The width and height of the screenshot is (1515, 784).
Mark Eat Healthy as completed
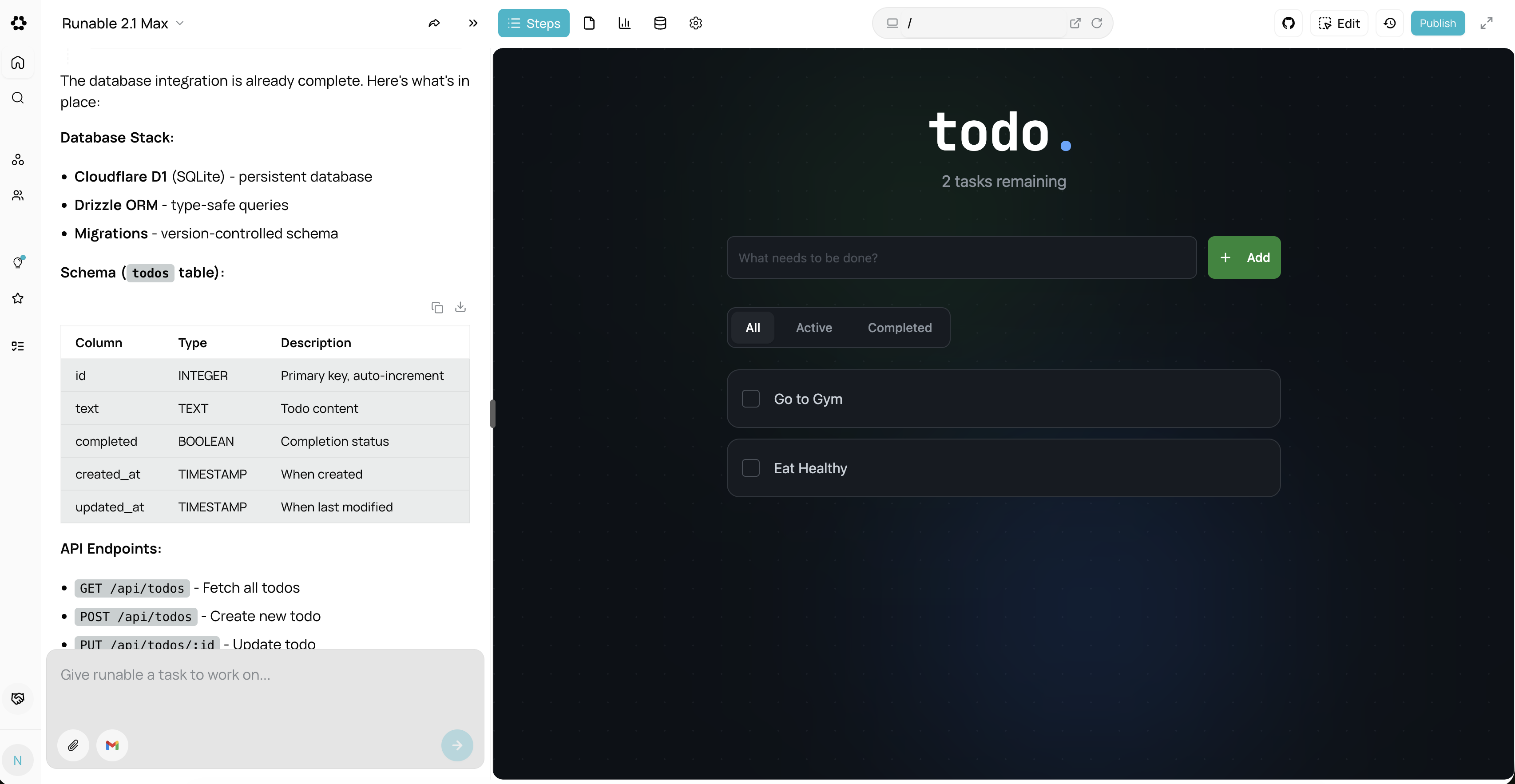(750, 468)
